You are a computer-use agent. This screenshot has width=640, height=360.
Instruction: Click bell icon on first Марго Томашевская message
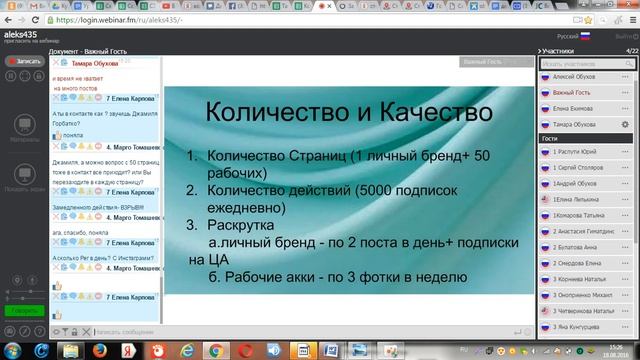click(81, 147)
